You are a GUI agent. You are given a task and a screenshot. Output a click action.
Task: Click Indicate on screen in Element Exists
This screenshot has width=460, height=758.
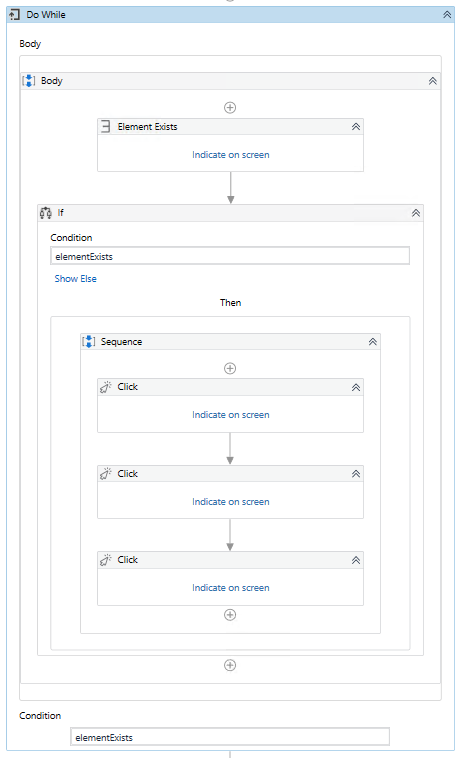tap(230, 155)
